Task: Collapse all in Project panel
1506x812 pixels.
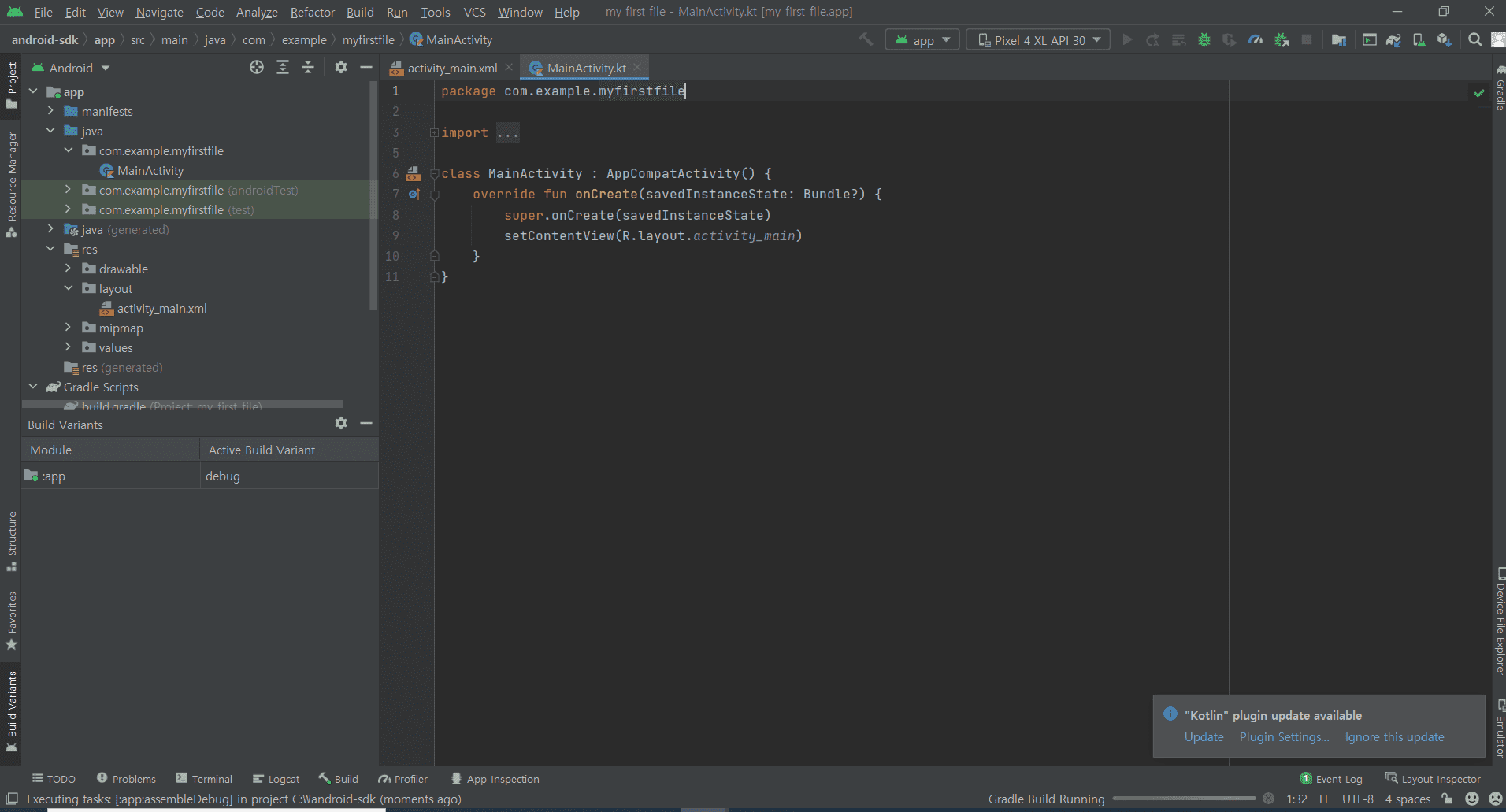Action: (308, 68)
